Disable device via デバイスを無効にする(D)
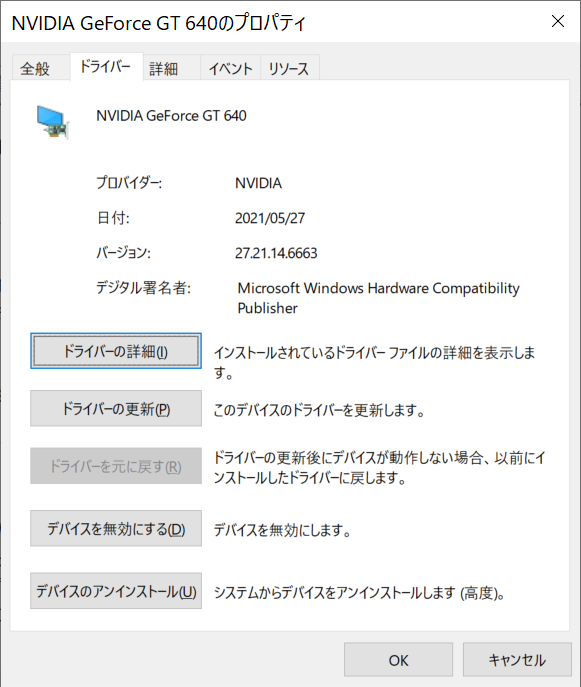Viewport: 581px width, 687px height. [x=116, y=528]
